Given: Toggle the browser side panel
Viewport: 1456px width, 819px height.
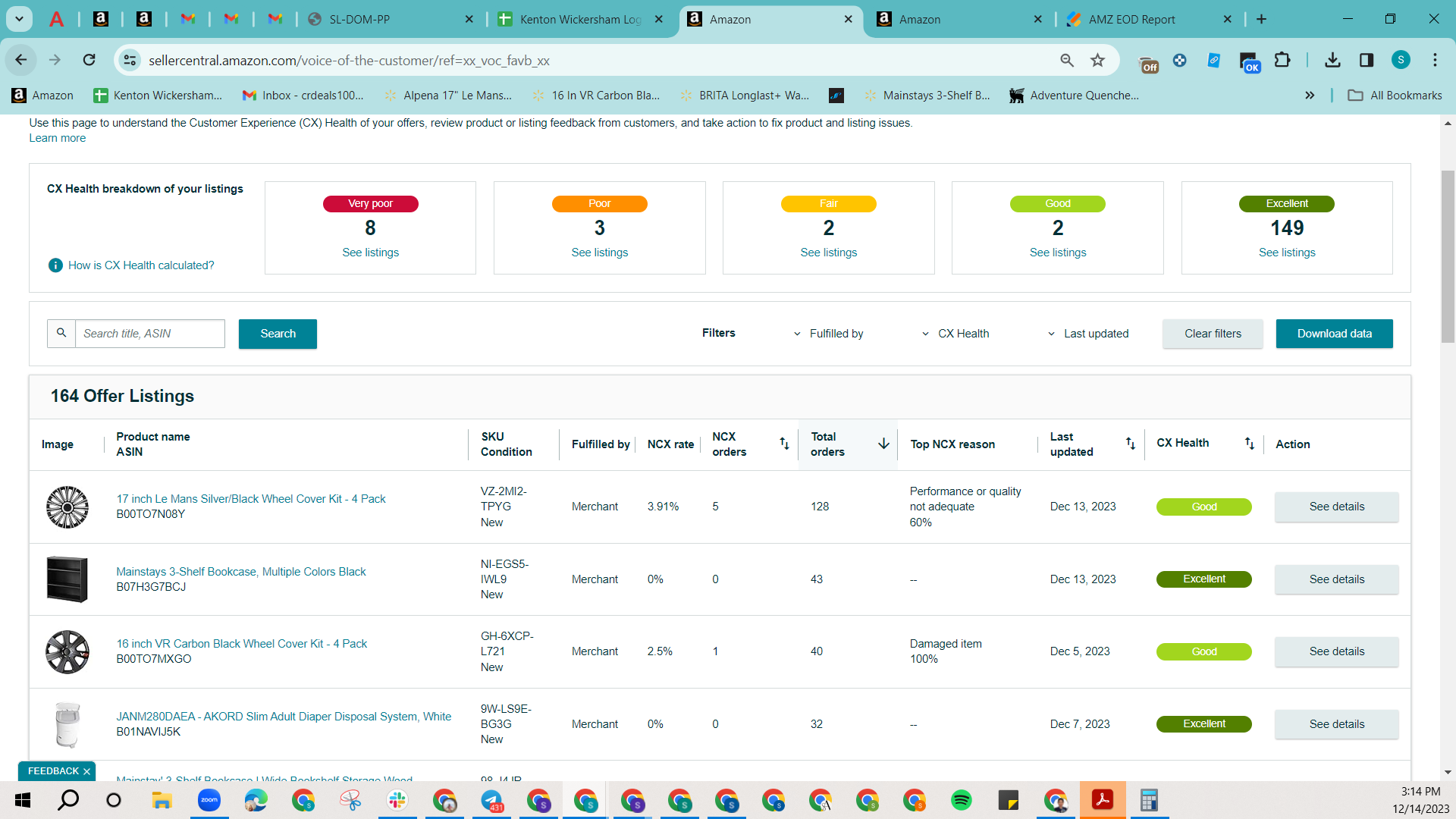Looking at the screenshot, I should pos(1367,60).
